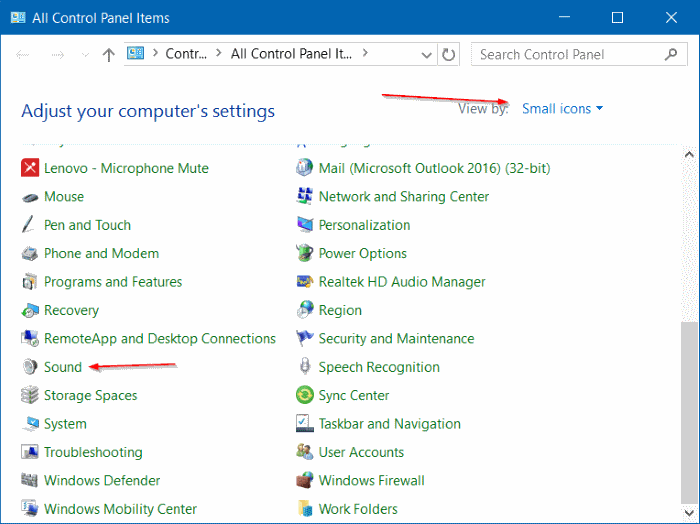Click the Windows Firewall icon
The width and height of the screenshot is (700, 524).
click(x=304, y=480)
